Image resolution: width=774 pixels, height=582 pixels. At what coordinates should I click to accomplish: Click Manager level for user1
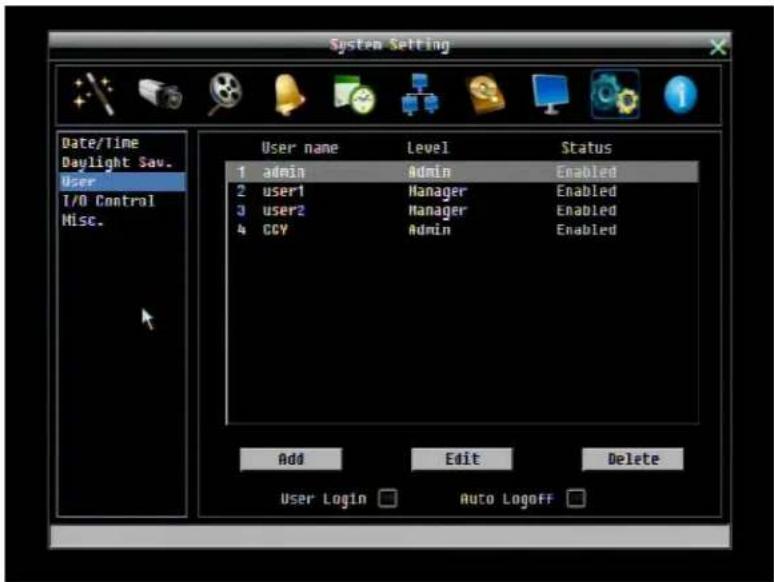(x=437, y=192)
